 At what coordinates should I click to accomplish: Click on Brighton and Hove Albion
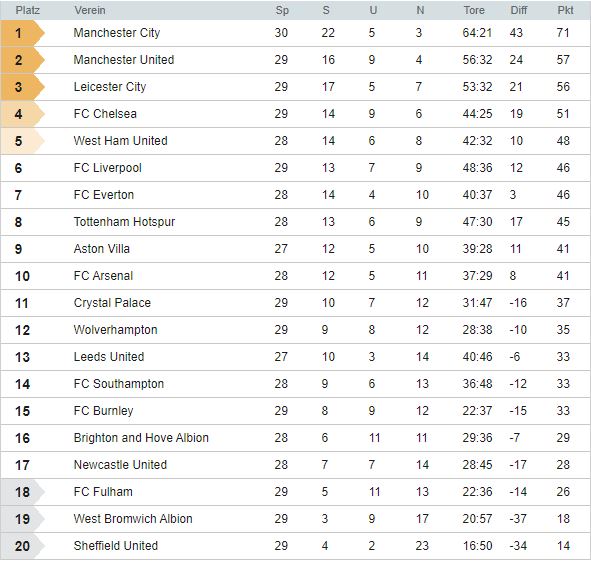(141, 438)
